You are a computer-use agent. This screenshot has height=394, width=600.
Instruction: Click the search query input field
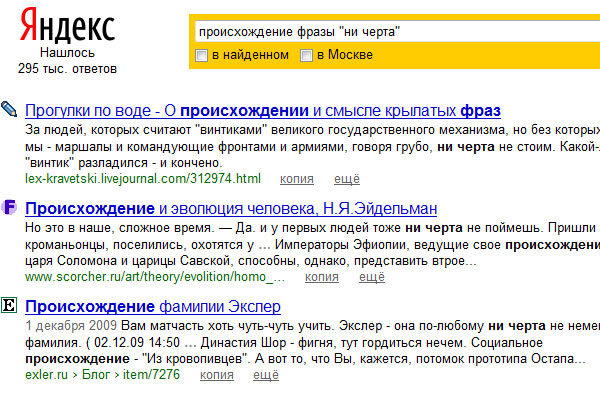pos(397,31)
